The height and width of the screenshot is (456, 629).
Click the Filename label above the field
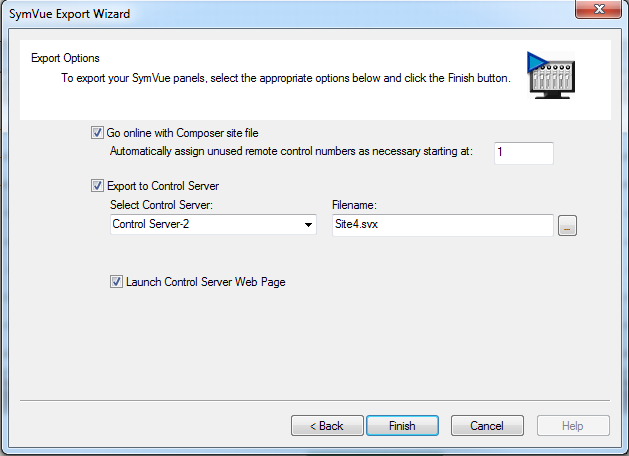(354, 205)
